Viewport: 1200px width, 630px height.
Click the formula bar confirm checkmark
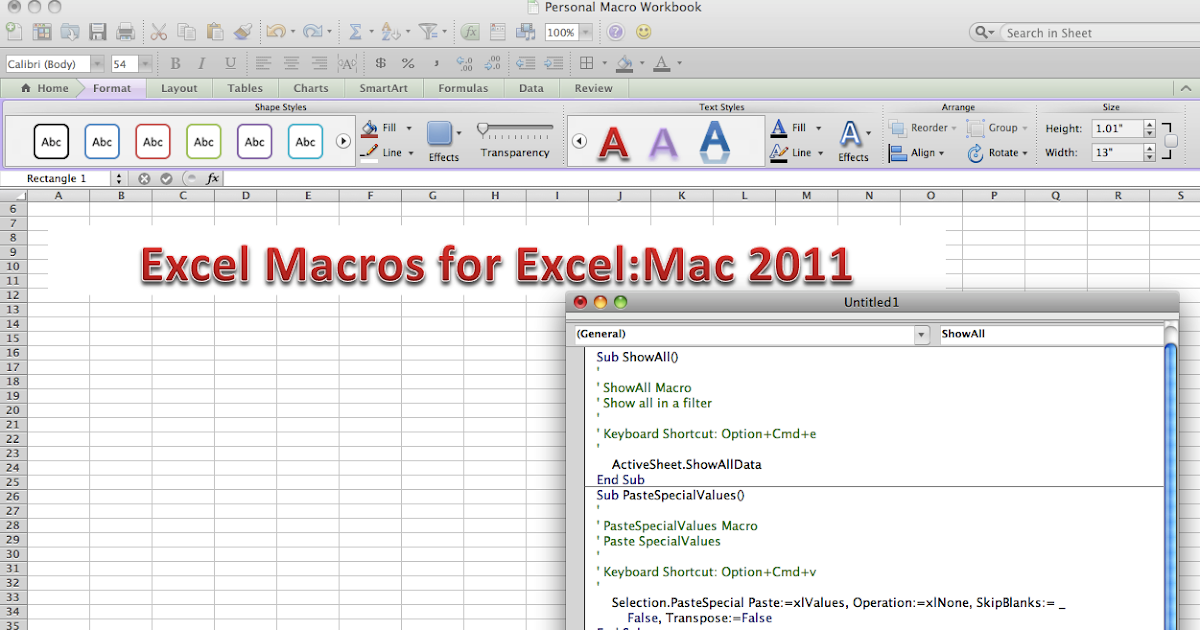[166, 178]
